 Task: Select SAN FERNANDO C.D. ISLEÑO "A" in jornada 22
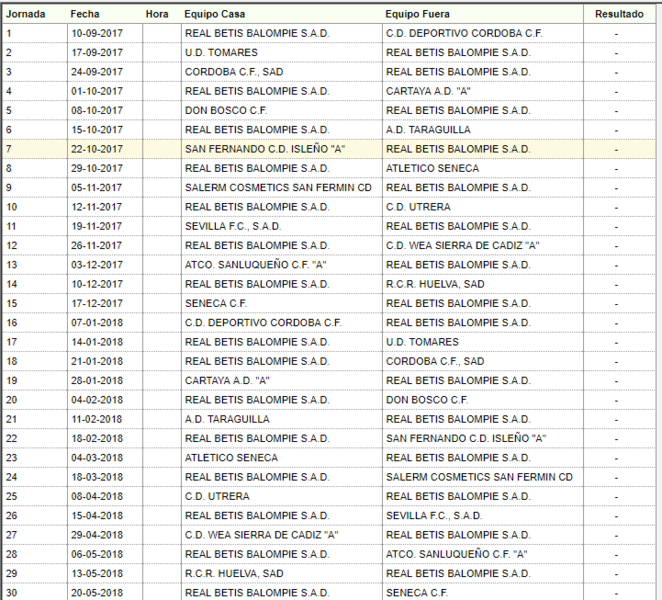(x=466, y=438)
